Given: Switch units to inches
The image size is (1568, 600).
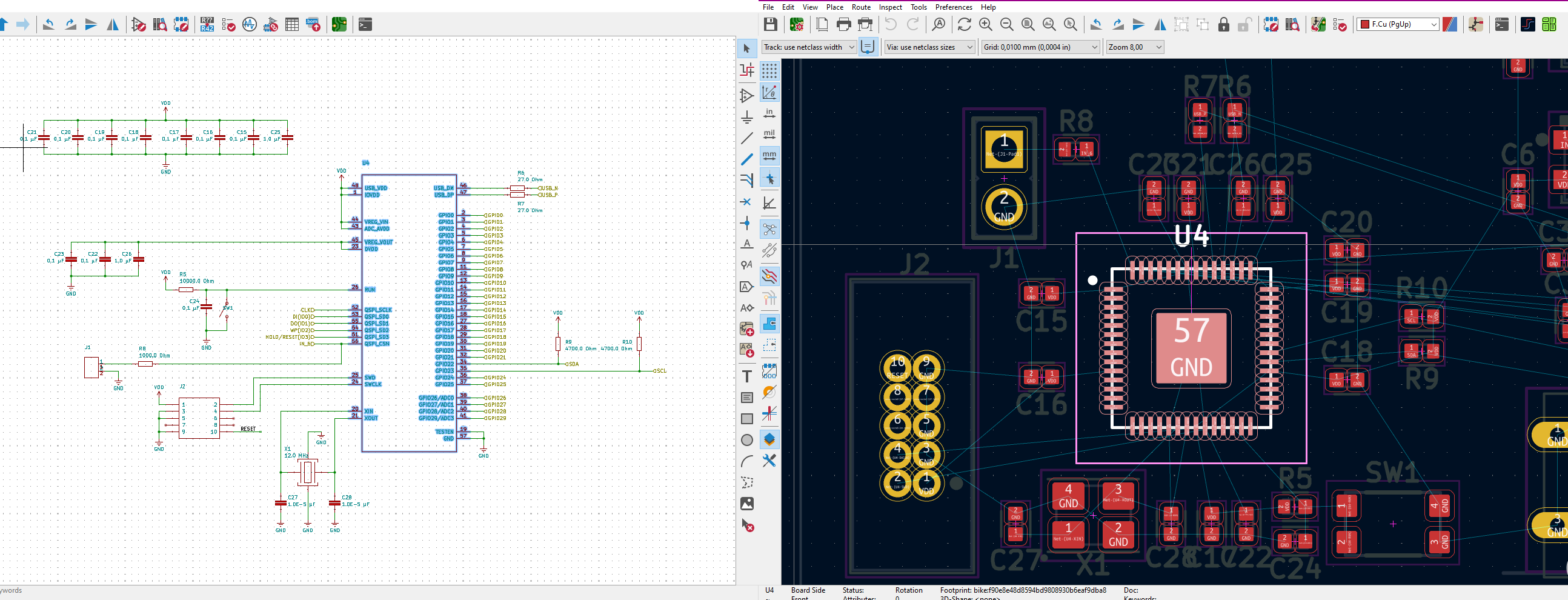Looking at the screenshot, I should point(769,114).
